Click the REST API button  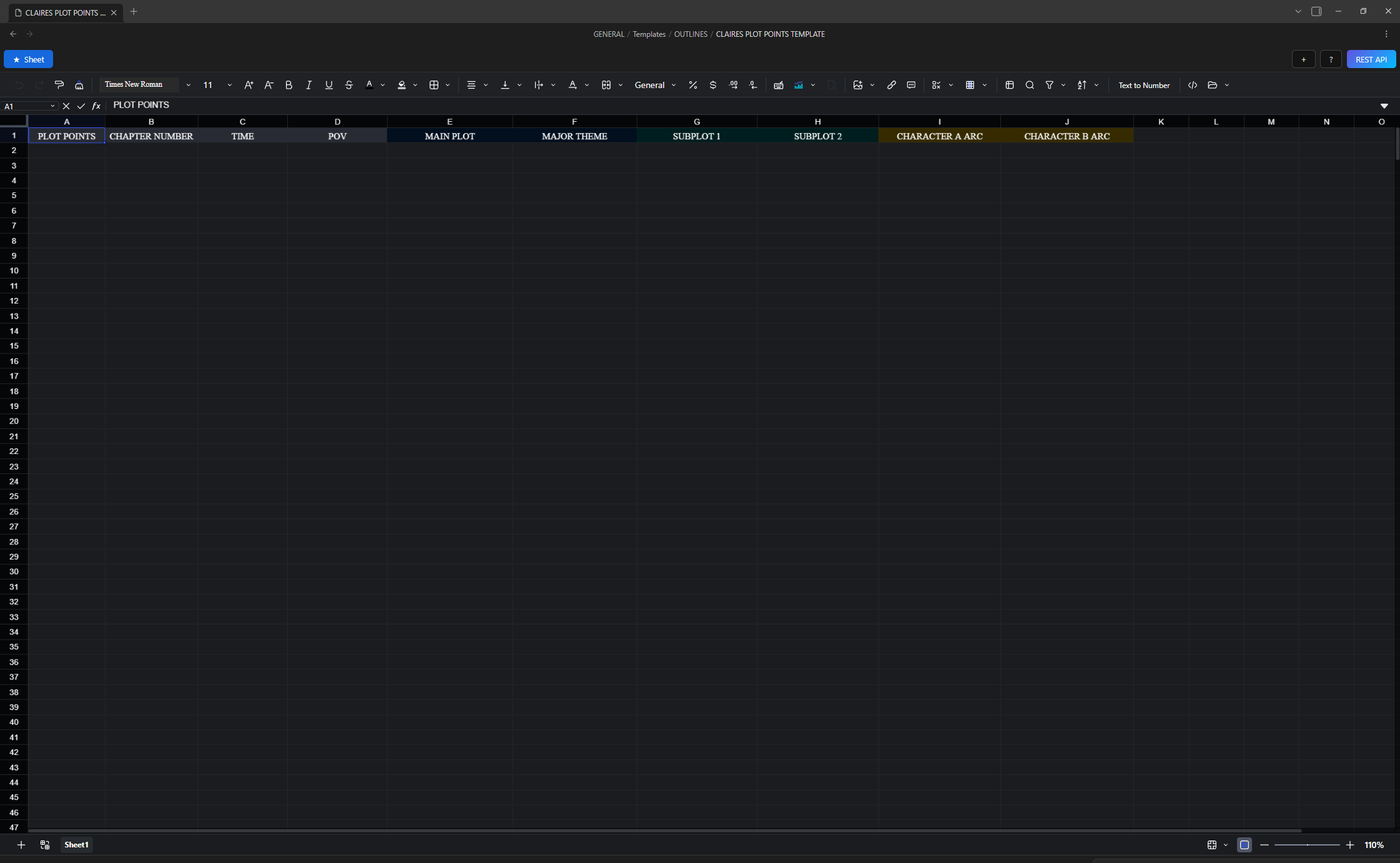tap(1371, 59)
